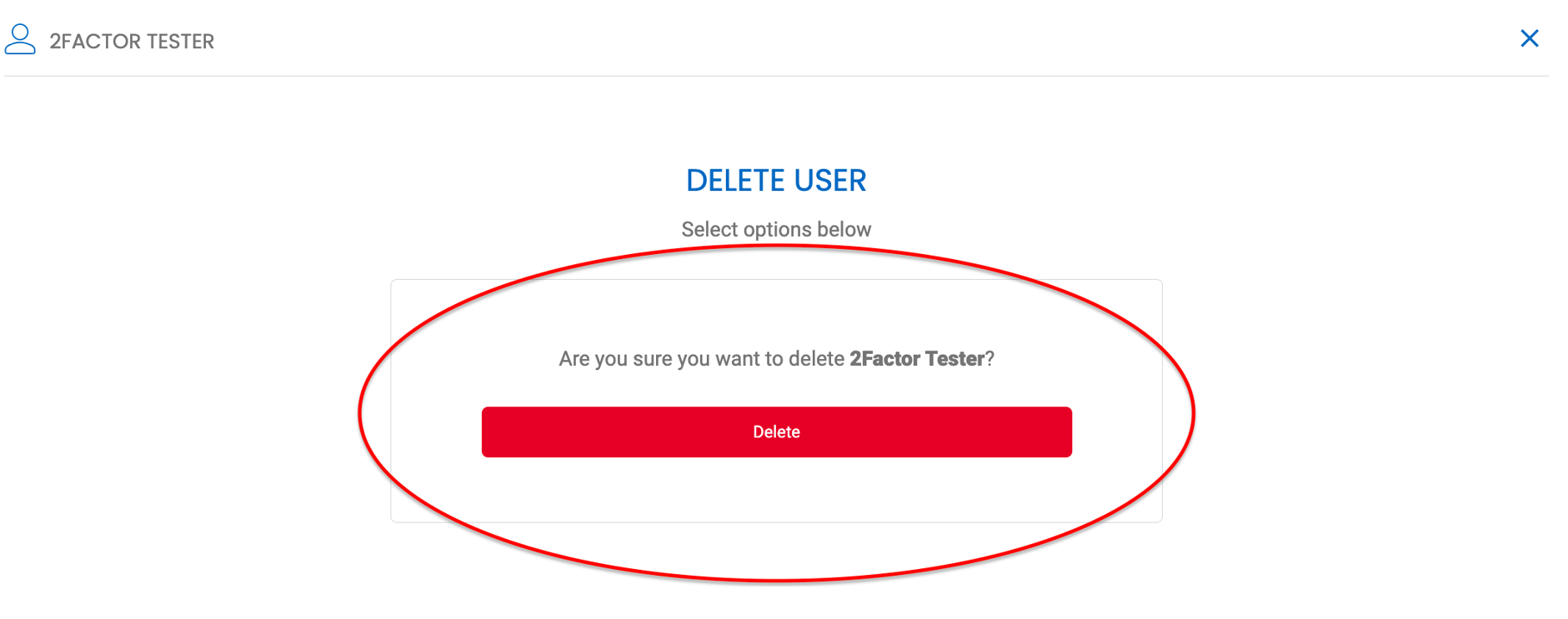Click the word 'DELETE' in the blue heading
The image size is (1568, 619).
point(734,181)
